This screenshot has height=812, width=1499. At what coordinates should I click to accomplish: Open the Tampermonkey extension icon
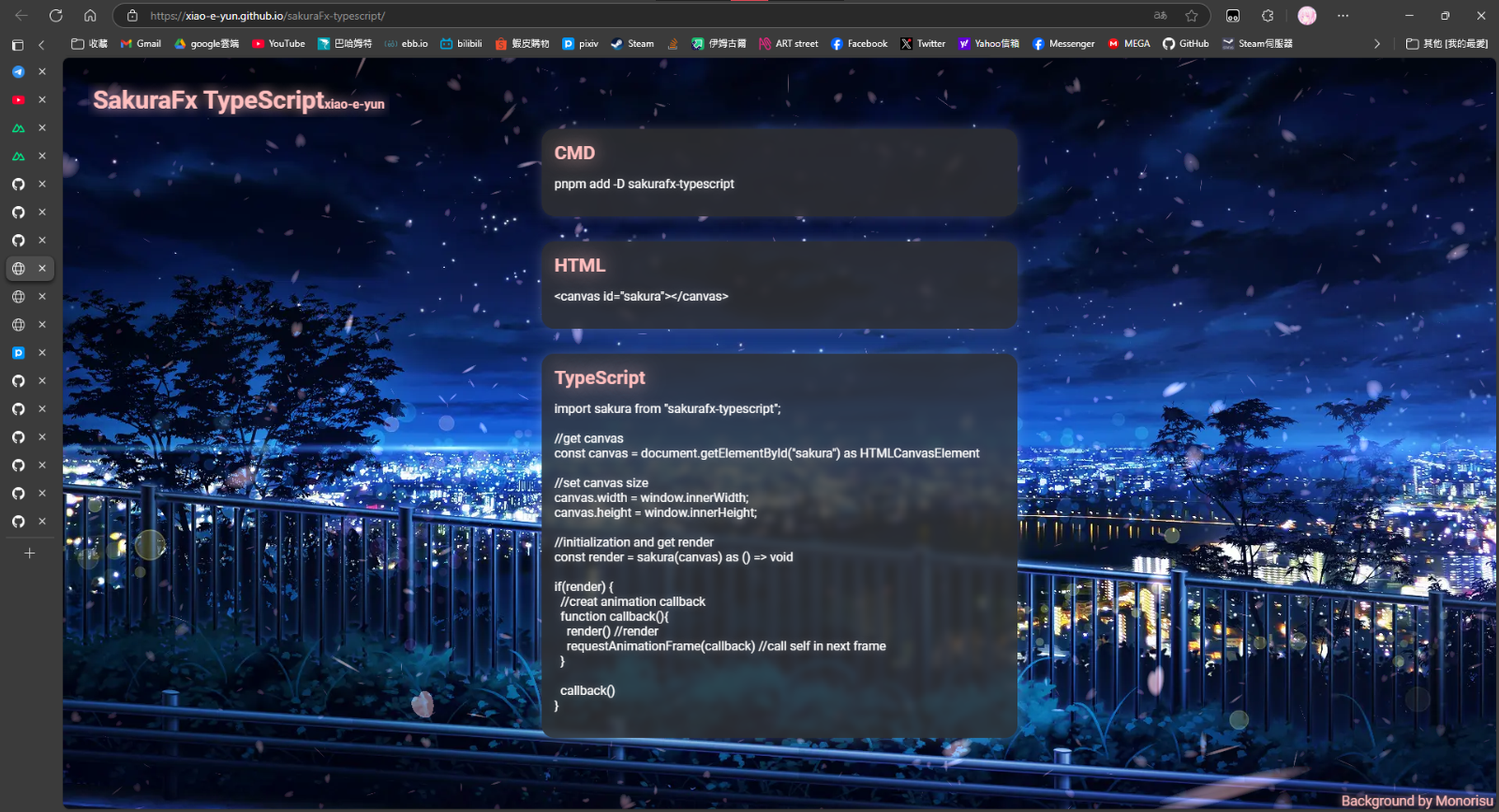click(1233, 16)
